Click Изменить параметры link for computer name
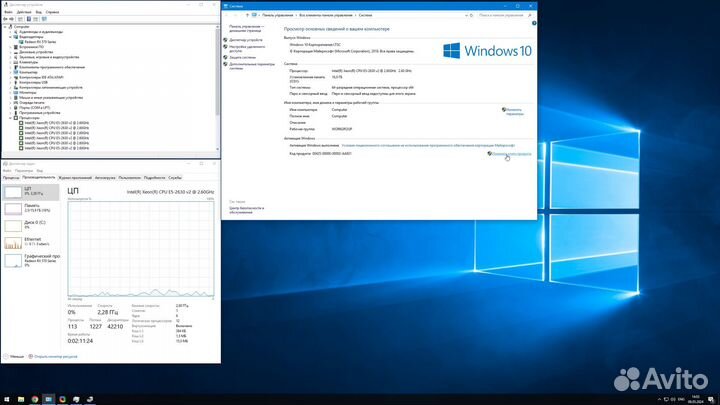Image resolution: width=720 pixels, height=405 pixels. tap(514, 112)
